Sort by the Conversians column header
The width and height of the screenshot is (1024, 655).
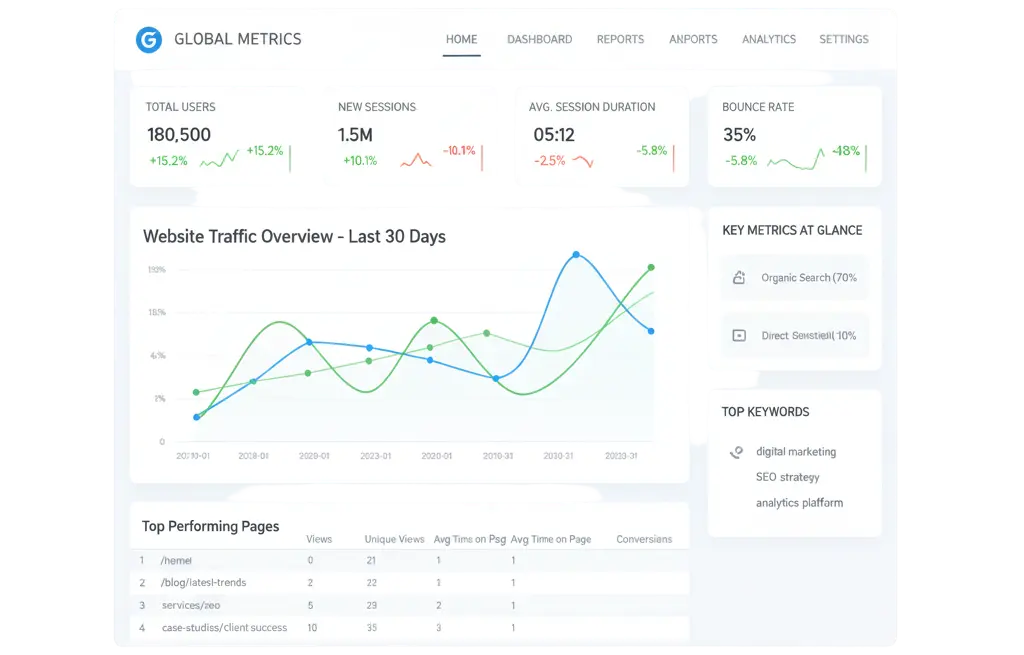click(644, 539)
